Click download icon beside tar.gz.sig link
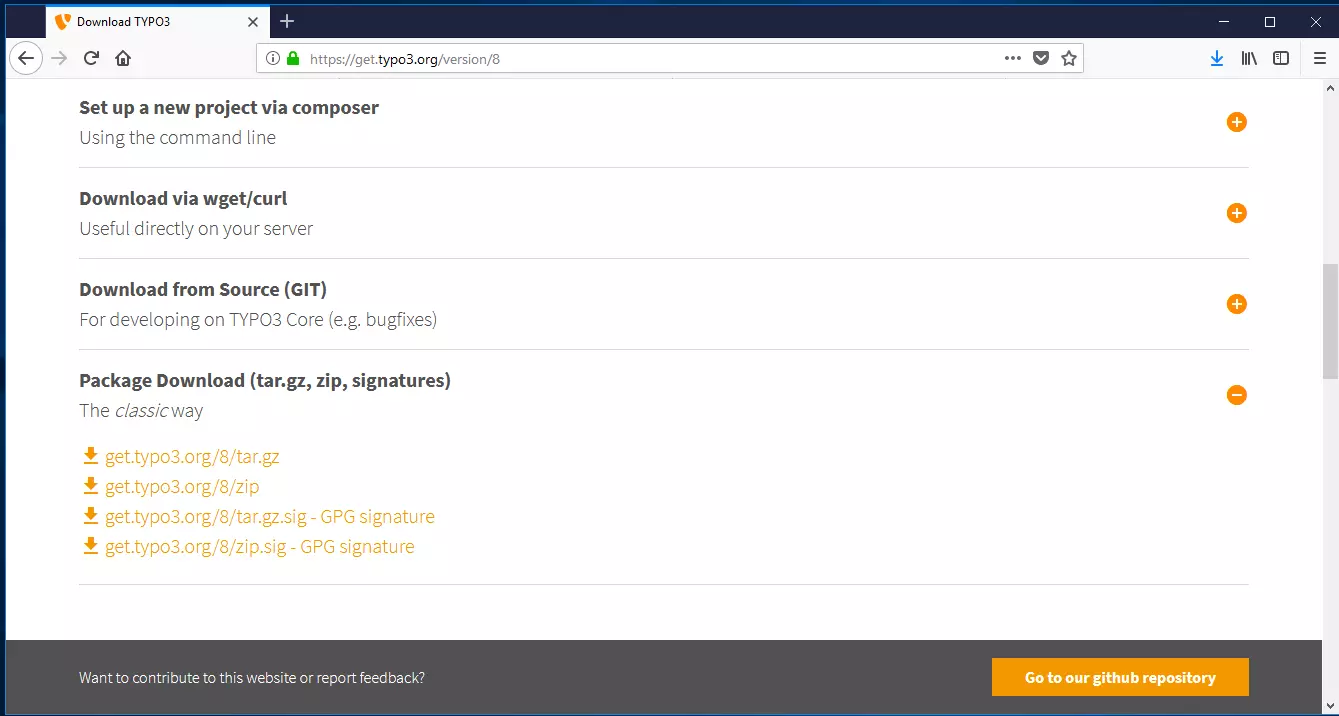Viewport: 1339px width, 716px height. point(90,516)
